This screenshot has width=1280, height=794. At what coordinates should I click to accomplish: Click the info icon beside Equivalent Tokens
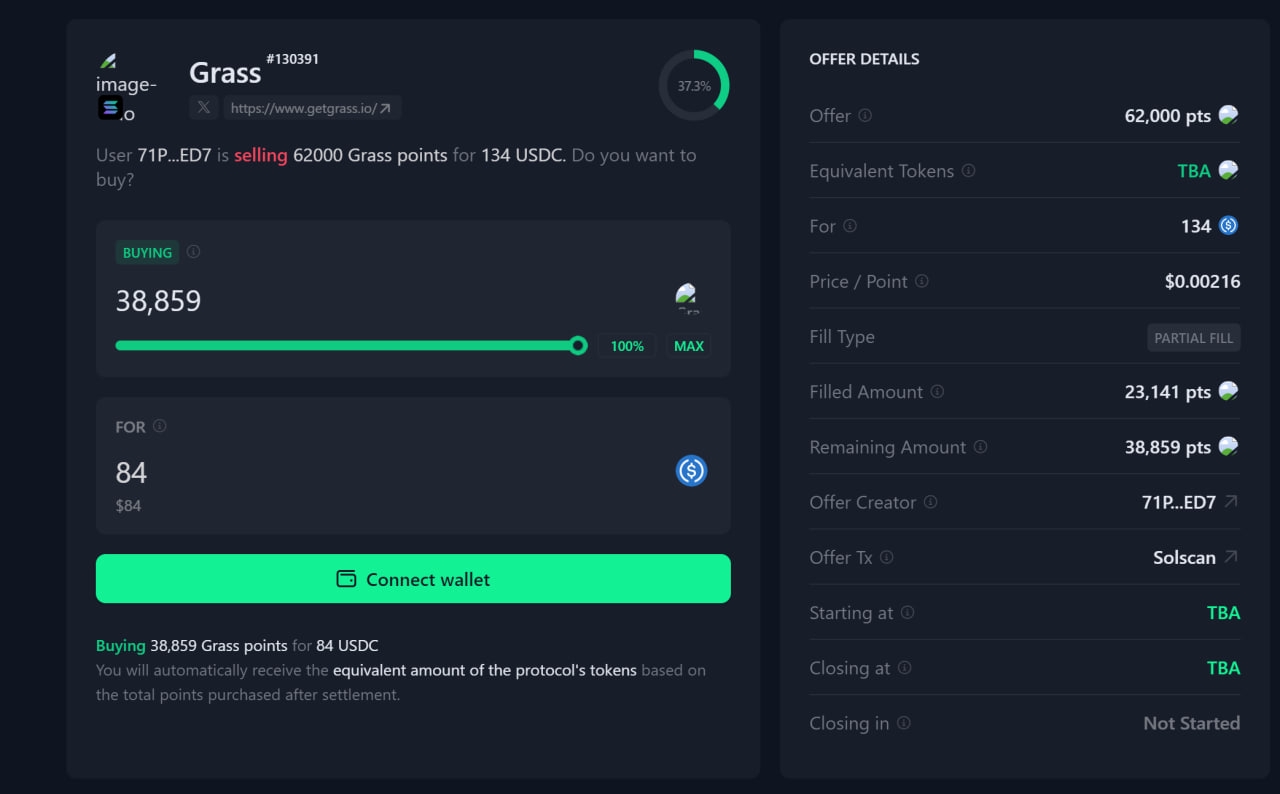(968, 171)
